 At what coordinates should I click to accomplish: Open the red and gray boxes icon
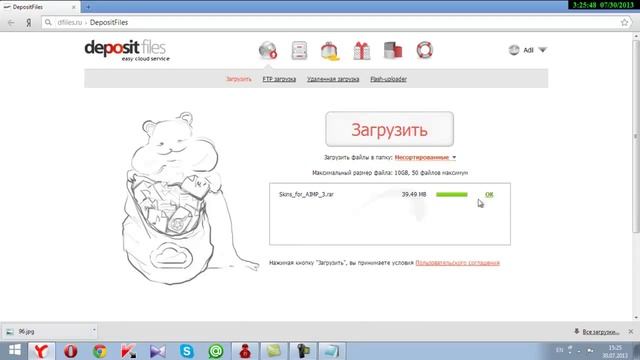pos(393,50)
